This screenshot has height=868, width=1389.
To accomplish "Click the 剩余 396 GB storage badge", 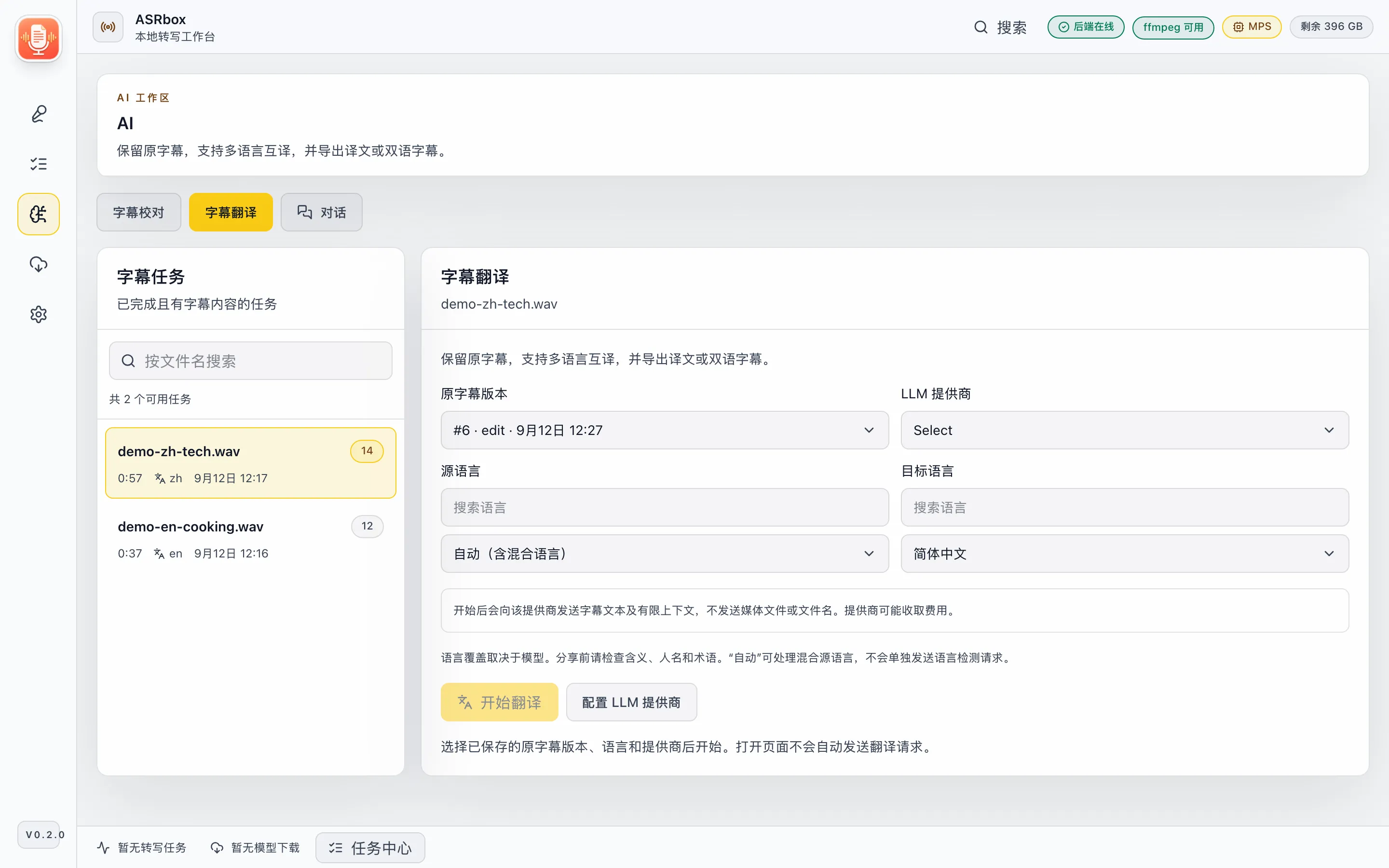I will coord(1331,27).
